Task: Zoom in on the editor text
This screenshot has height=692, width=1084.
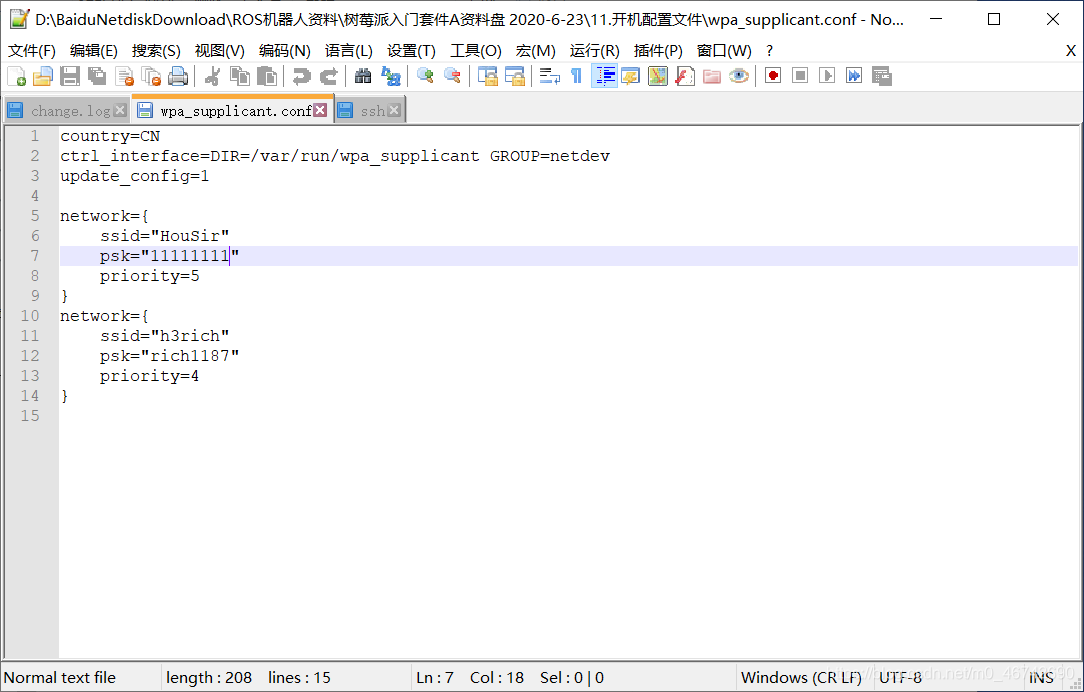Action: 425,76
